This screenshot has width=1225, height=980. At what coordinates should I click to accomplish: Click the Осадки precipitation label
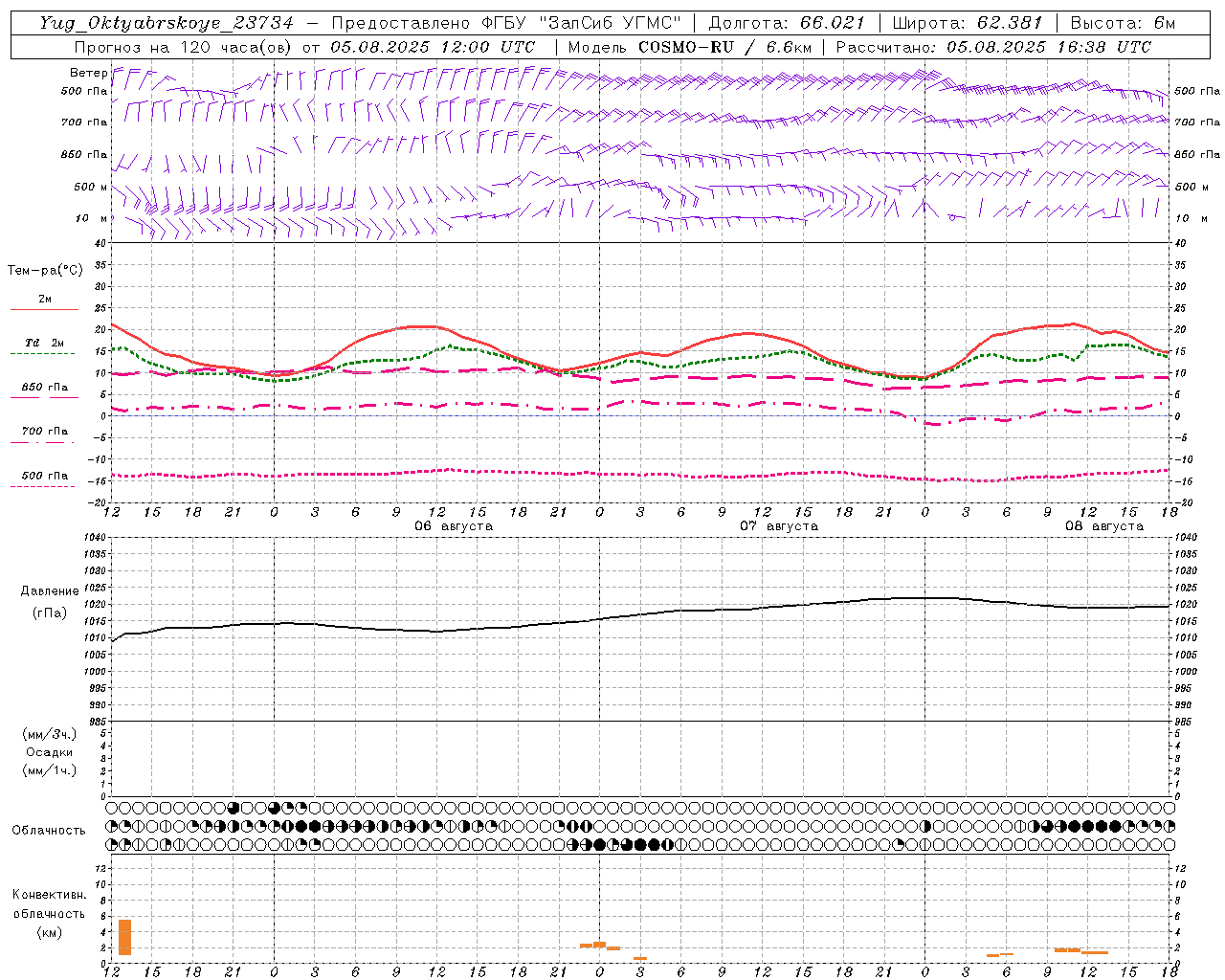[x=50, y=752]
